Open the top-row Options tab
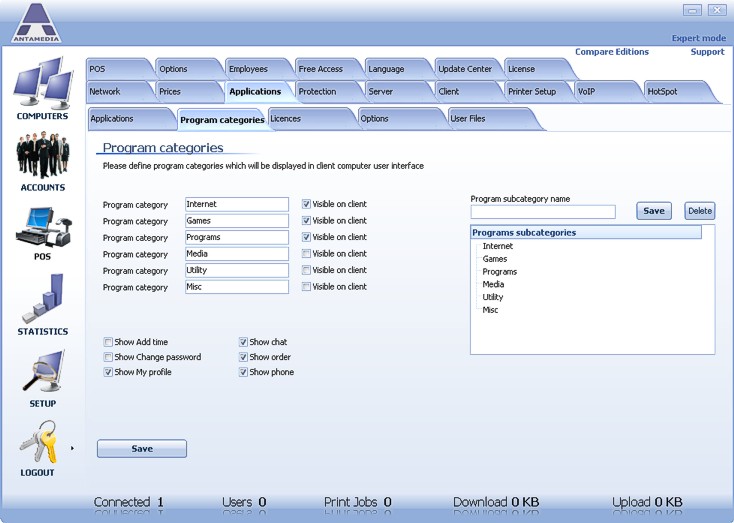 (x=187, y=69)
